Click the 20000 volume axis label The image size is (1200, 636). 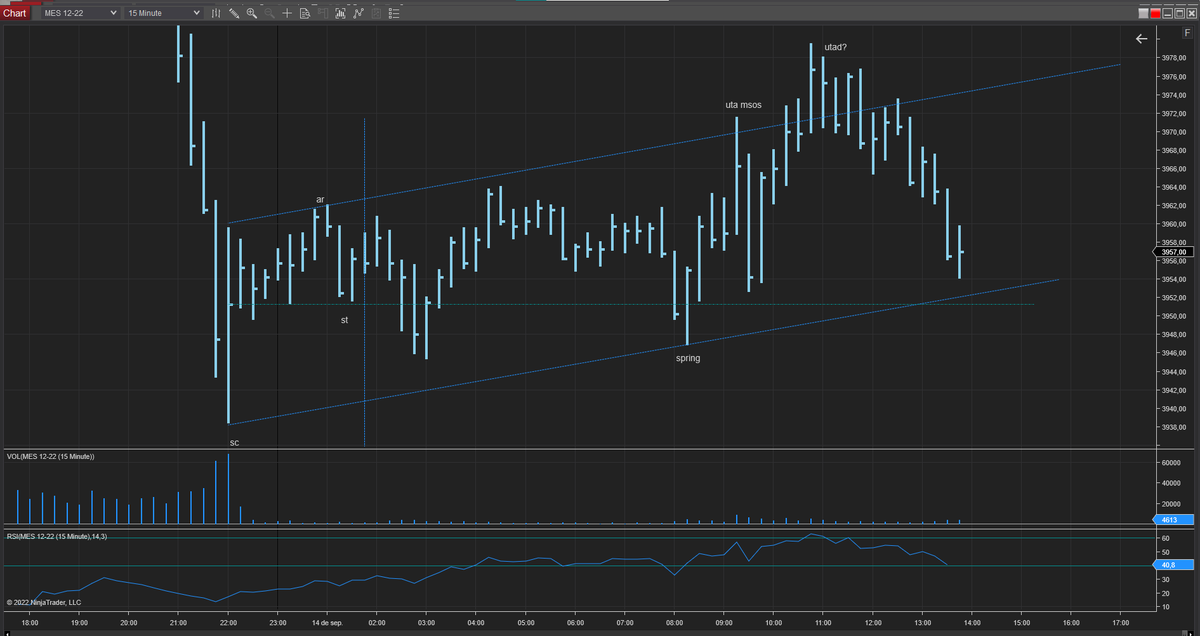click(1173, 504)
